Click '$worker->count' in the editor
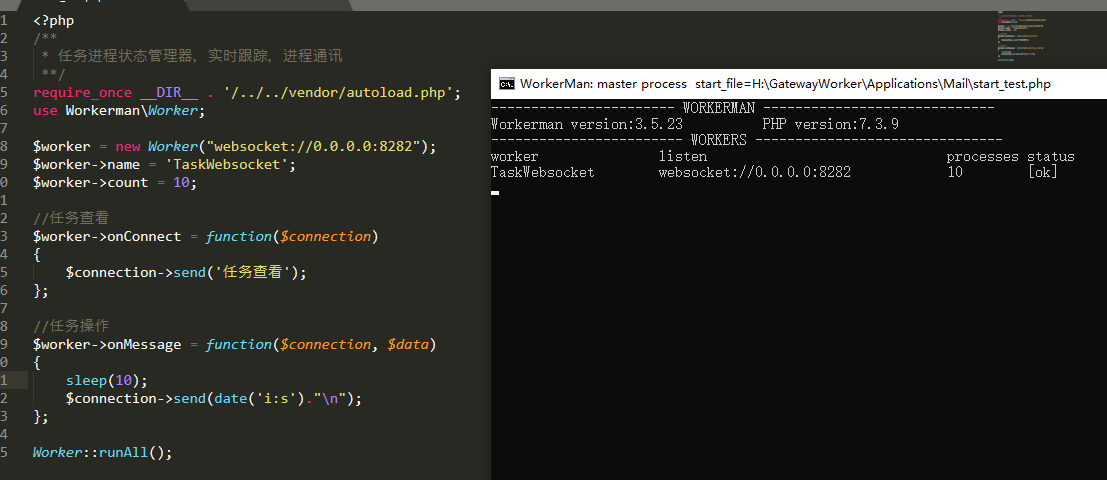1107x480 pixels. [90, 183]
